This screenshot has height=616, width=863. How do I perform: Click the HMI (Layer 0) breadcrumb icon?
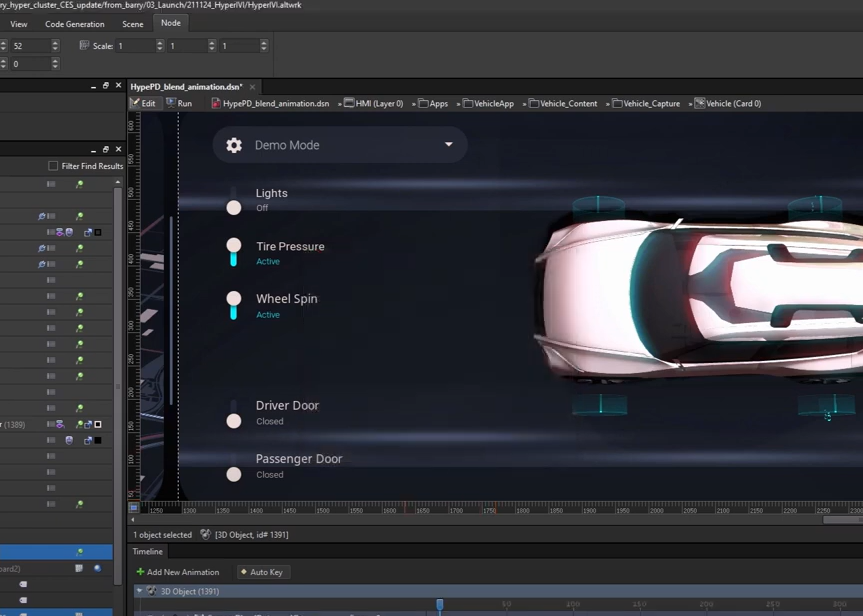pyautogui.click(x=348, y=103)
